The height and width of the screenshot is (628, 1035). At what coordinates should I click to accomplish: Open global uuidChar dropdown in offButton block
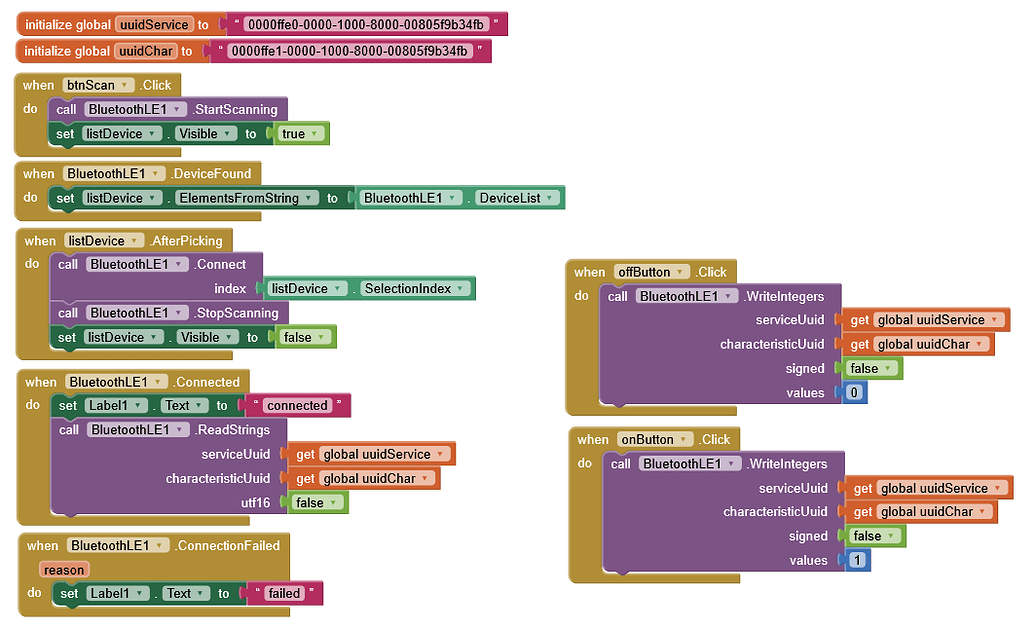pyautogui.click(x=931, y=345)
